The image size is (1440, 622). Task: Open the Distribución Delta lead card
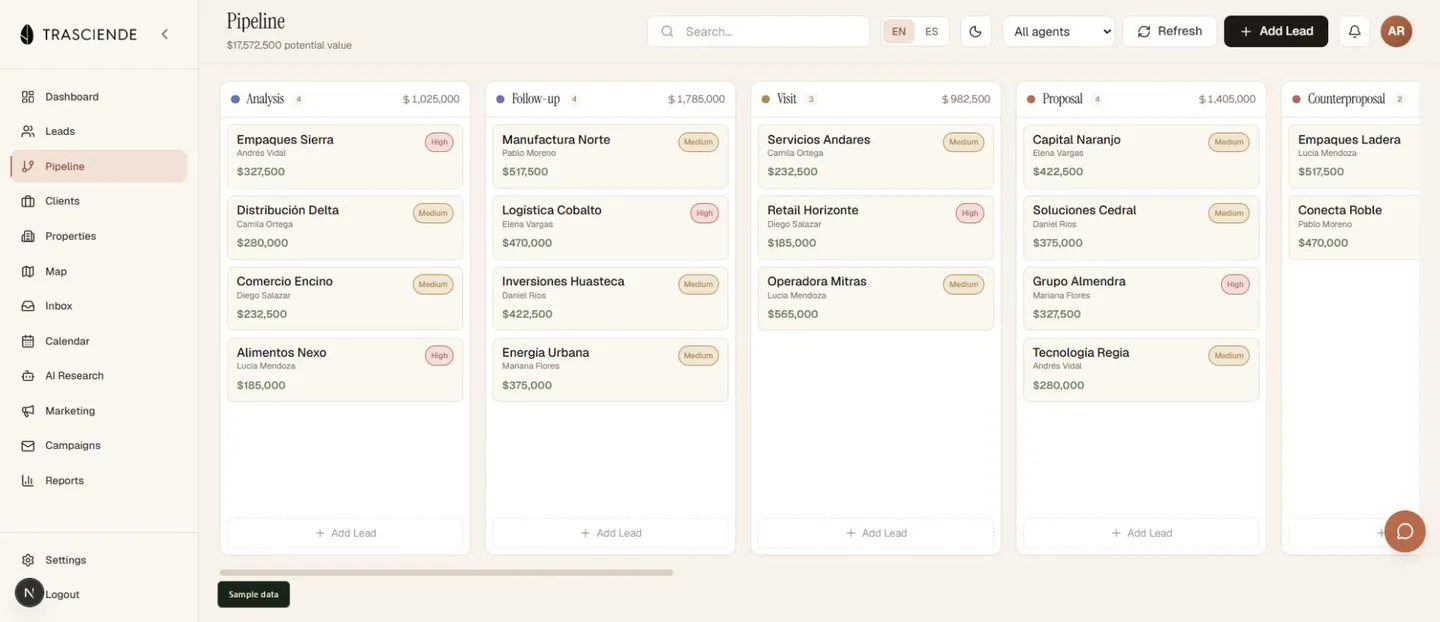click(345, 227)
